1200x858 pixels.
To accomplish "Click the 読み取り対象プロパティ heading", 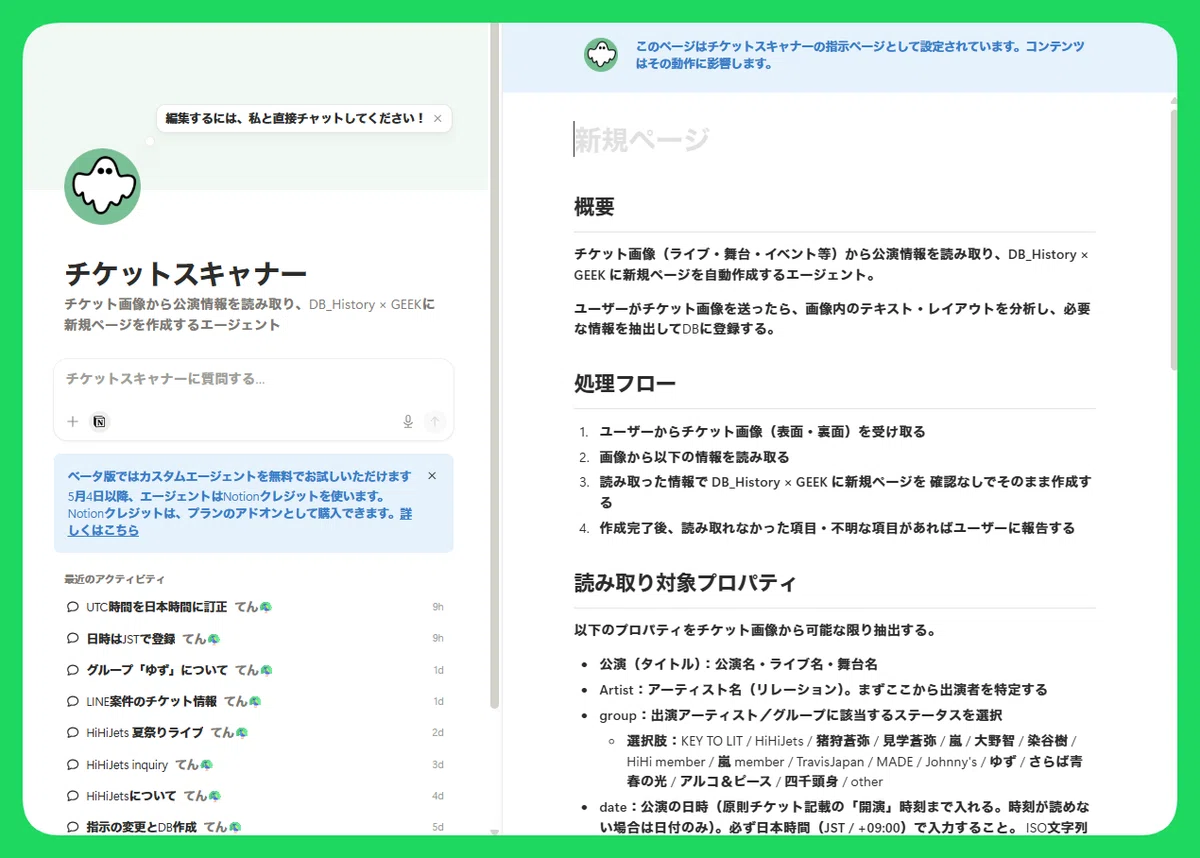I will pyautogui.click(x=685, y=583).
